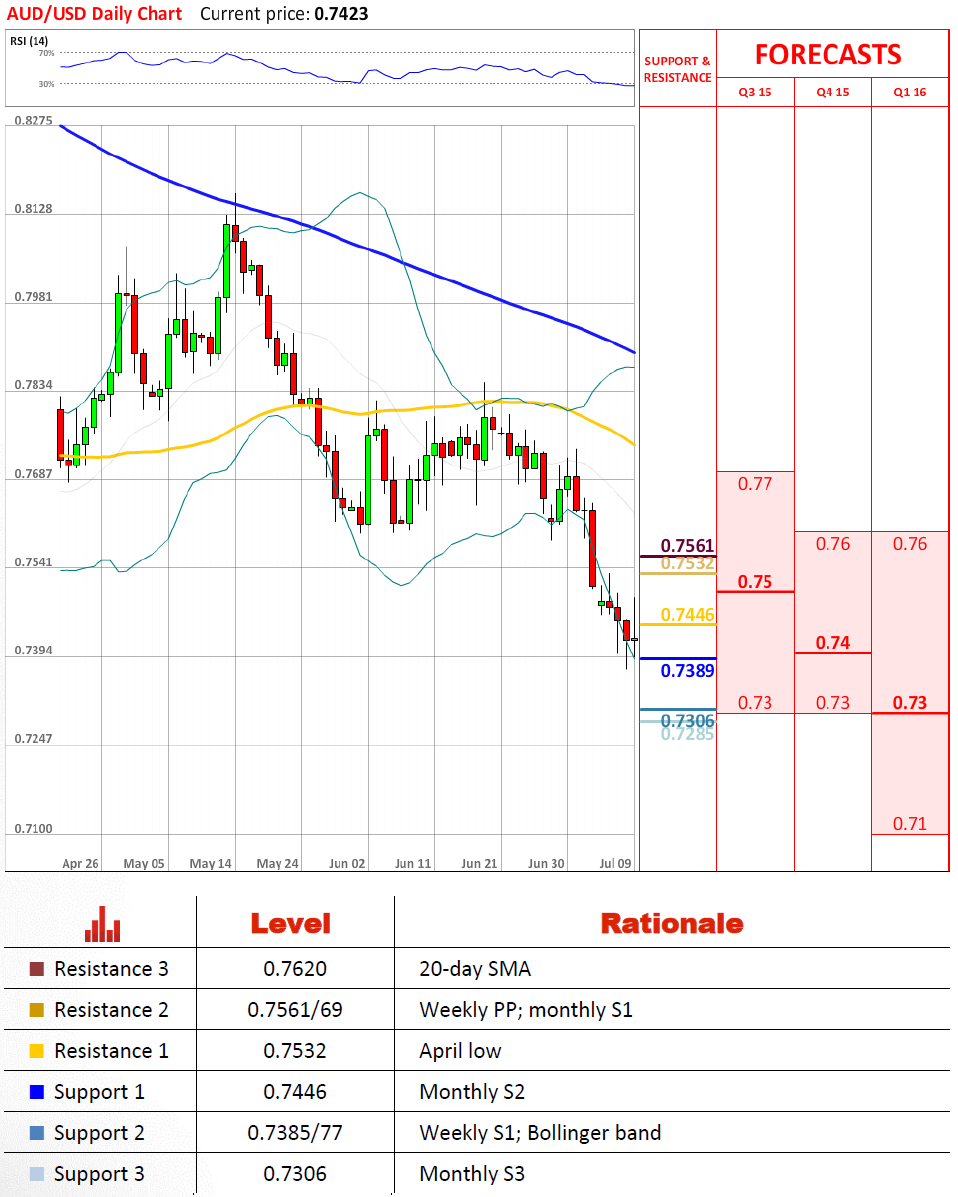
Task: Click the 20-day SMA rationale
Action: [x=475, y=969]
